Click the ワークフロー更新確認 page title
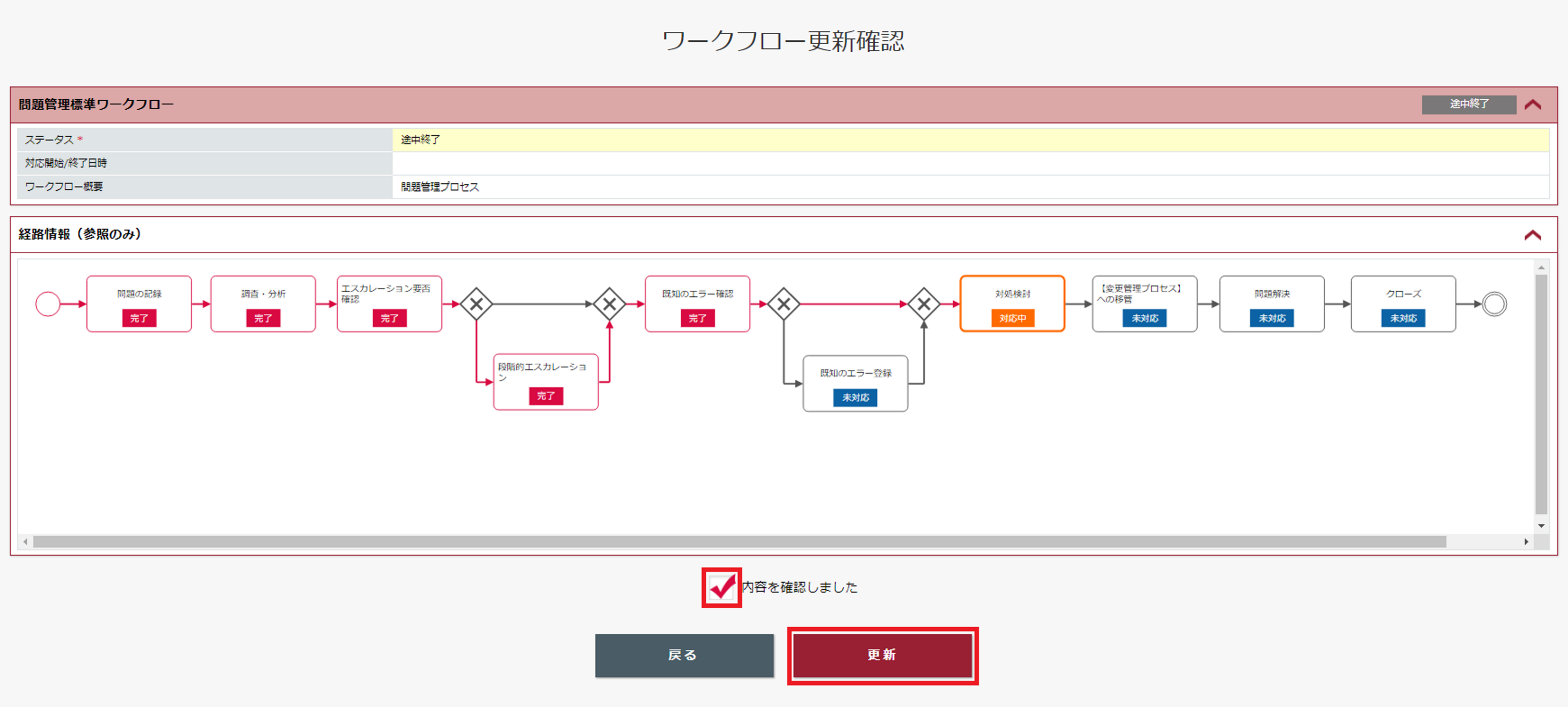 point(783,41)
